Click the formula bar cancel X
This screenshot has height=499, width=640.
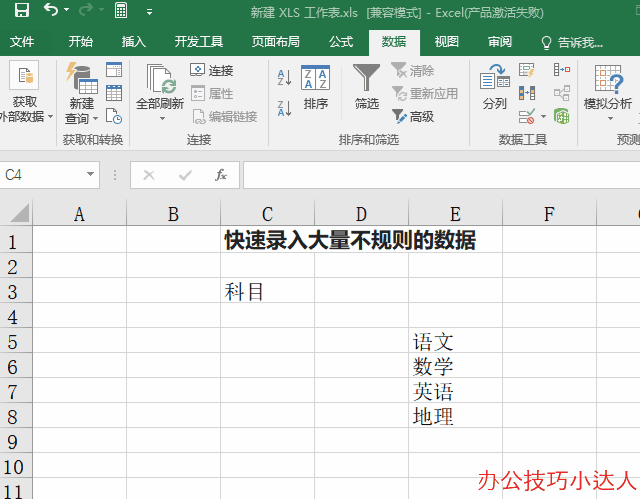click(x=149, y=175)
